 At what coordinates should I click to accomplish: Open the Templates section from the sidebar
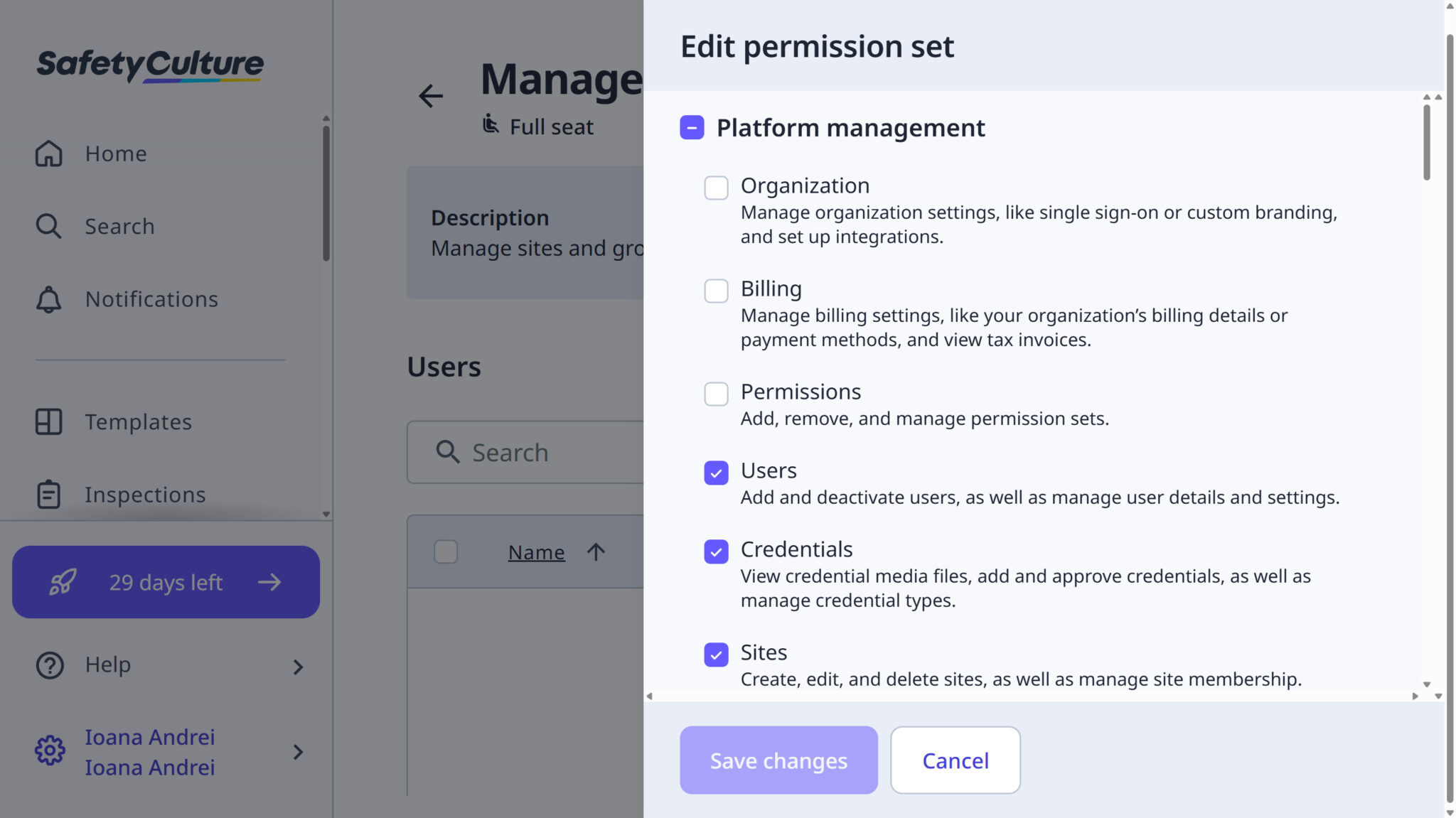pos(138,421)
